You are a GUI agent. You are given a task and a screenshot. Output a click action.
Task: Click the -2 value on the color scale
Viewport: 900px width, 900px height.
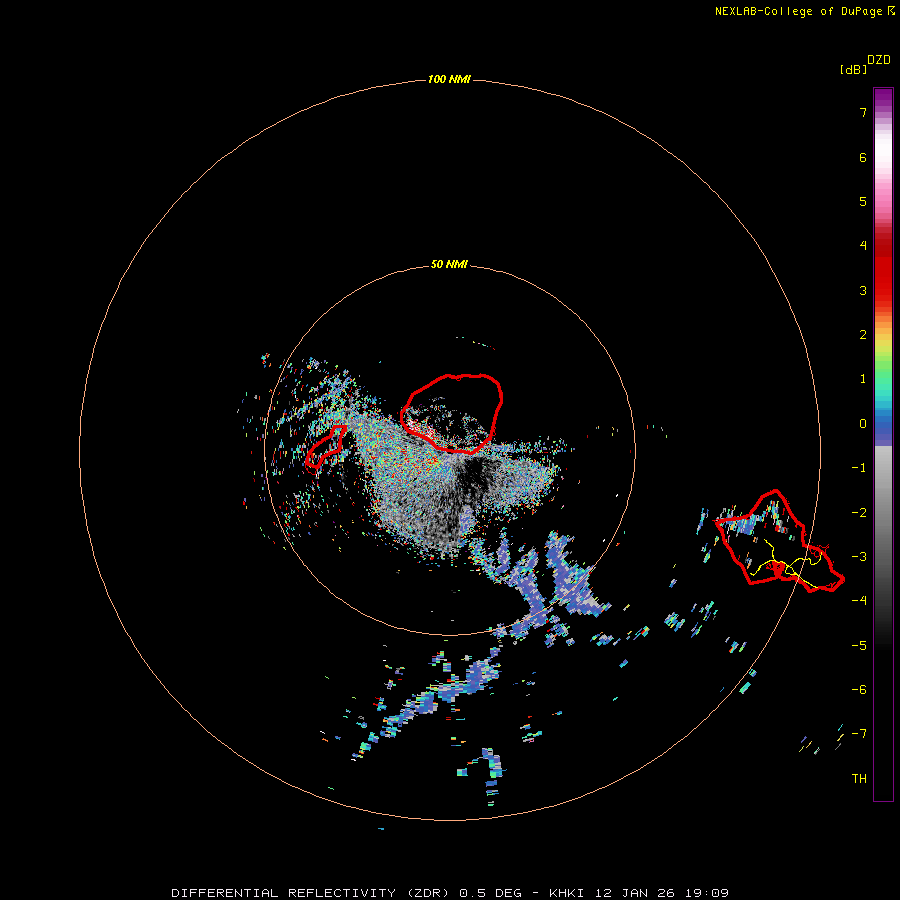click(859, 513)
